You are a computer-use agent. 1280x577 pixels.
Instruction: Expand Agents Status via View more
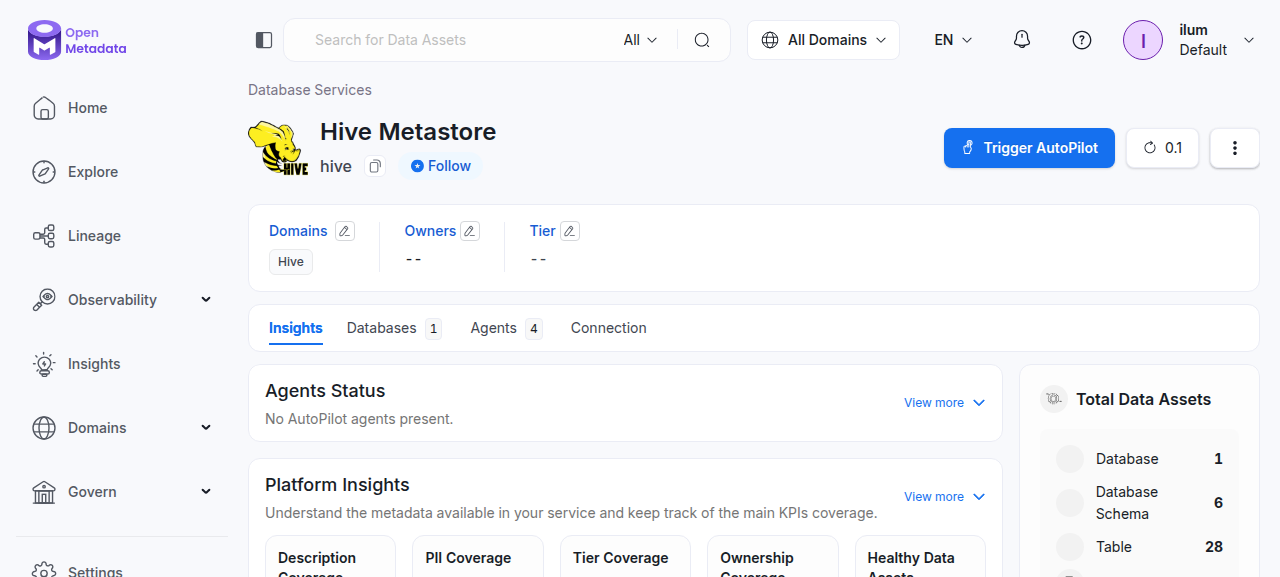(x=945, y=403)
